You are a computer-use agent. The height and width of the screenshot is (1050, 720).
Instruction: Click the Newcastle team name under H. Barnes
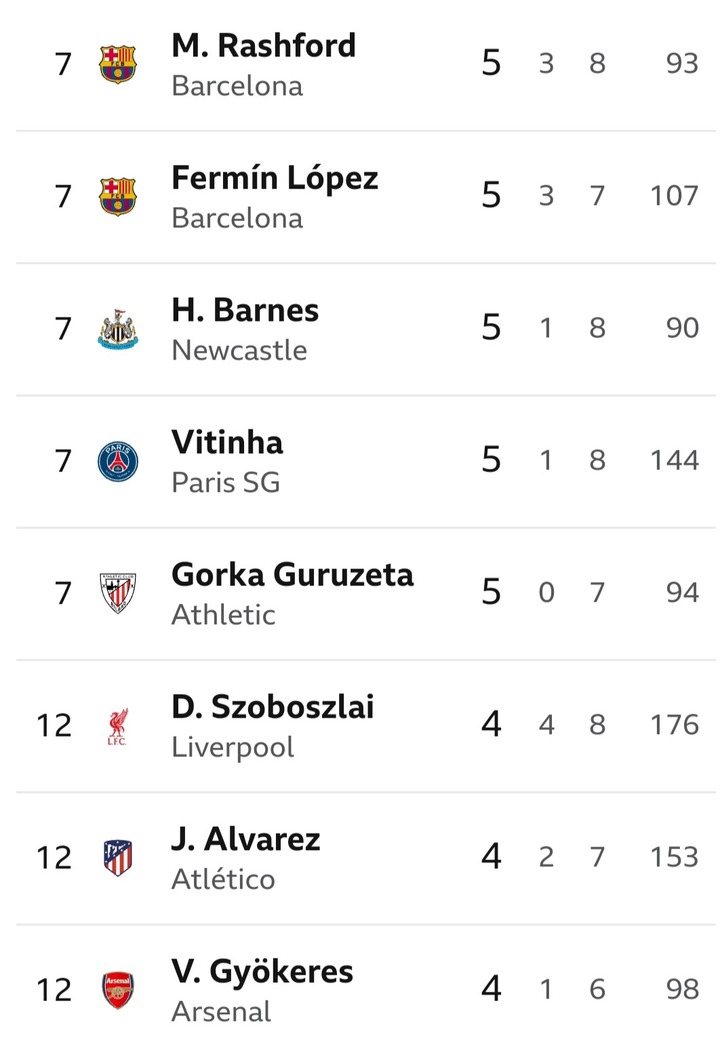pyautogui.click(x=239, y=350)
